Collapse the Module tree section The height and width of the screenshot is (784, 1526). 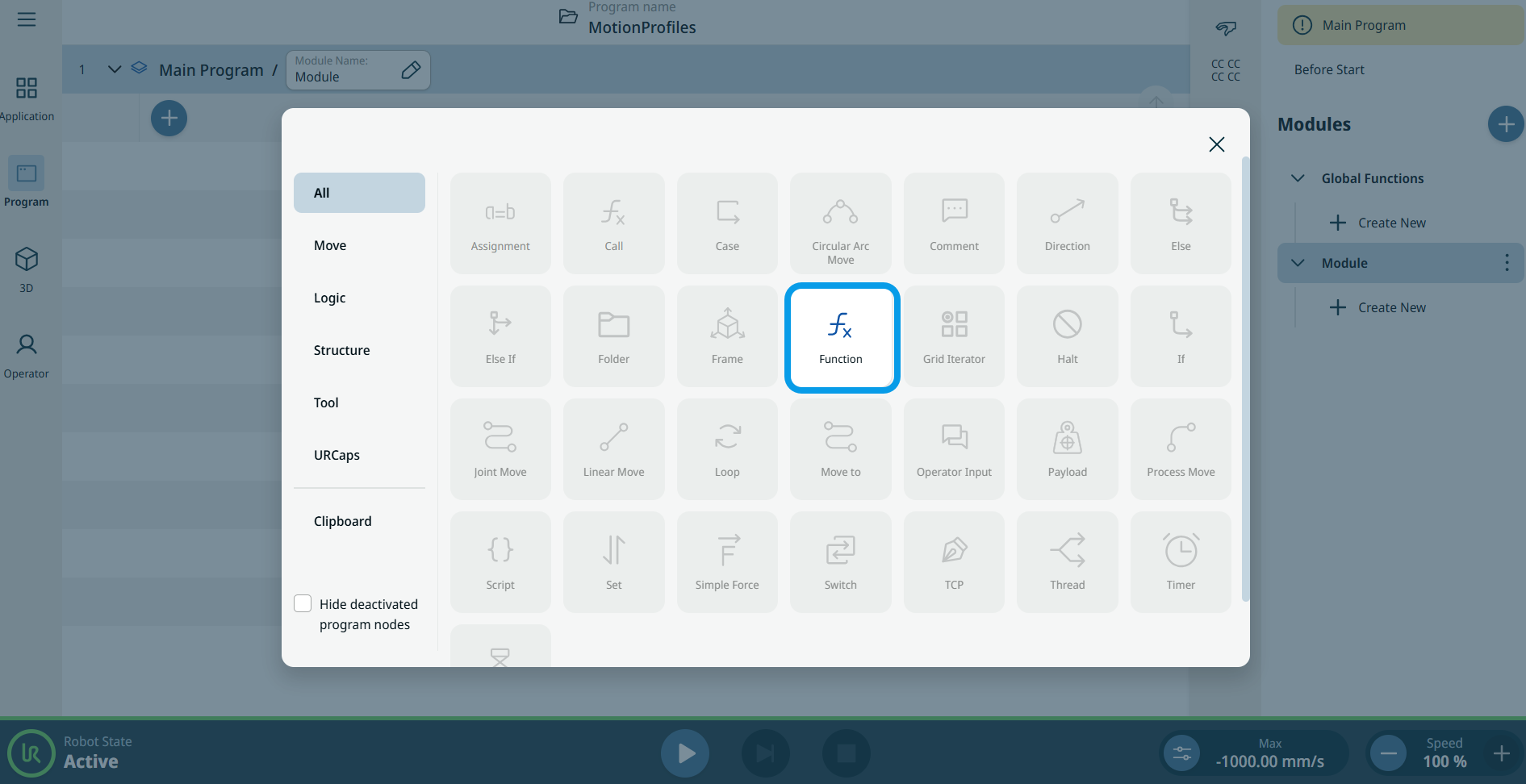coord(1298,263)
